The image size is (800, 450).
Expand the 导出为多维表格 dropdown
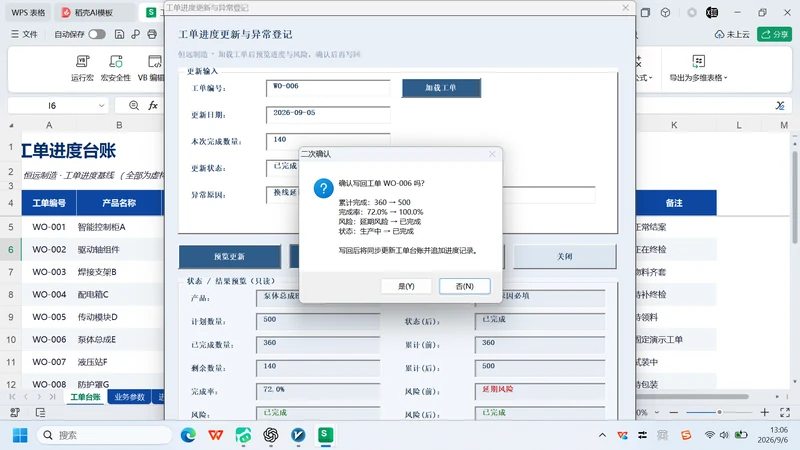[x=698, y=68]
